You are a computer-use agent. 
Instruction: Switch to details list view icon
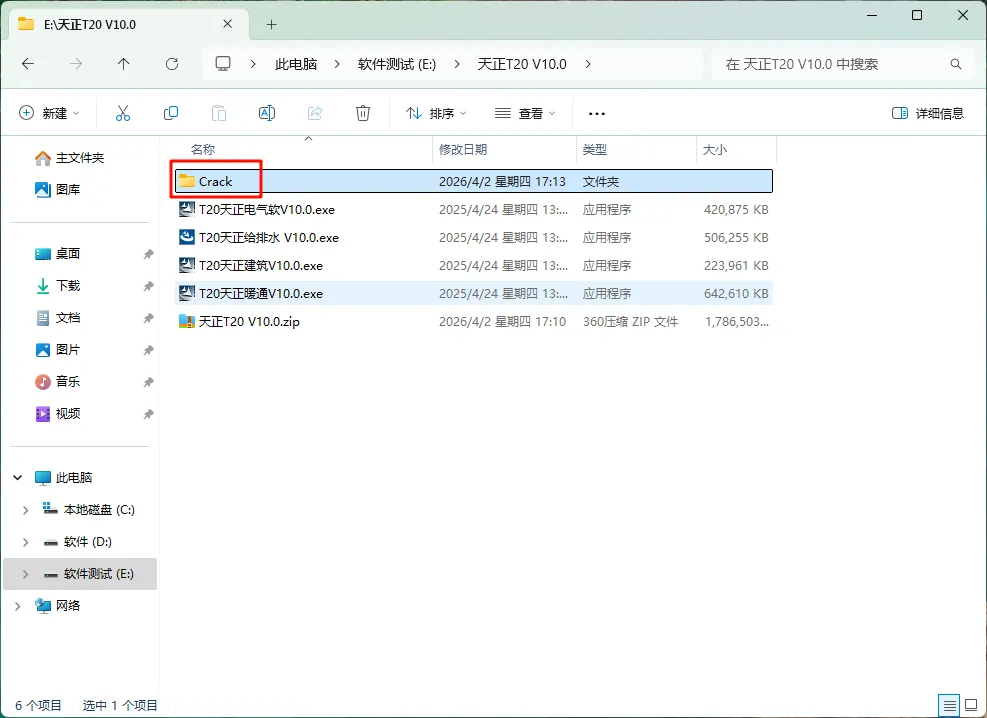coord(949,705)
